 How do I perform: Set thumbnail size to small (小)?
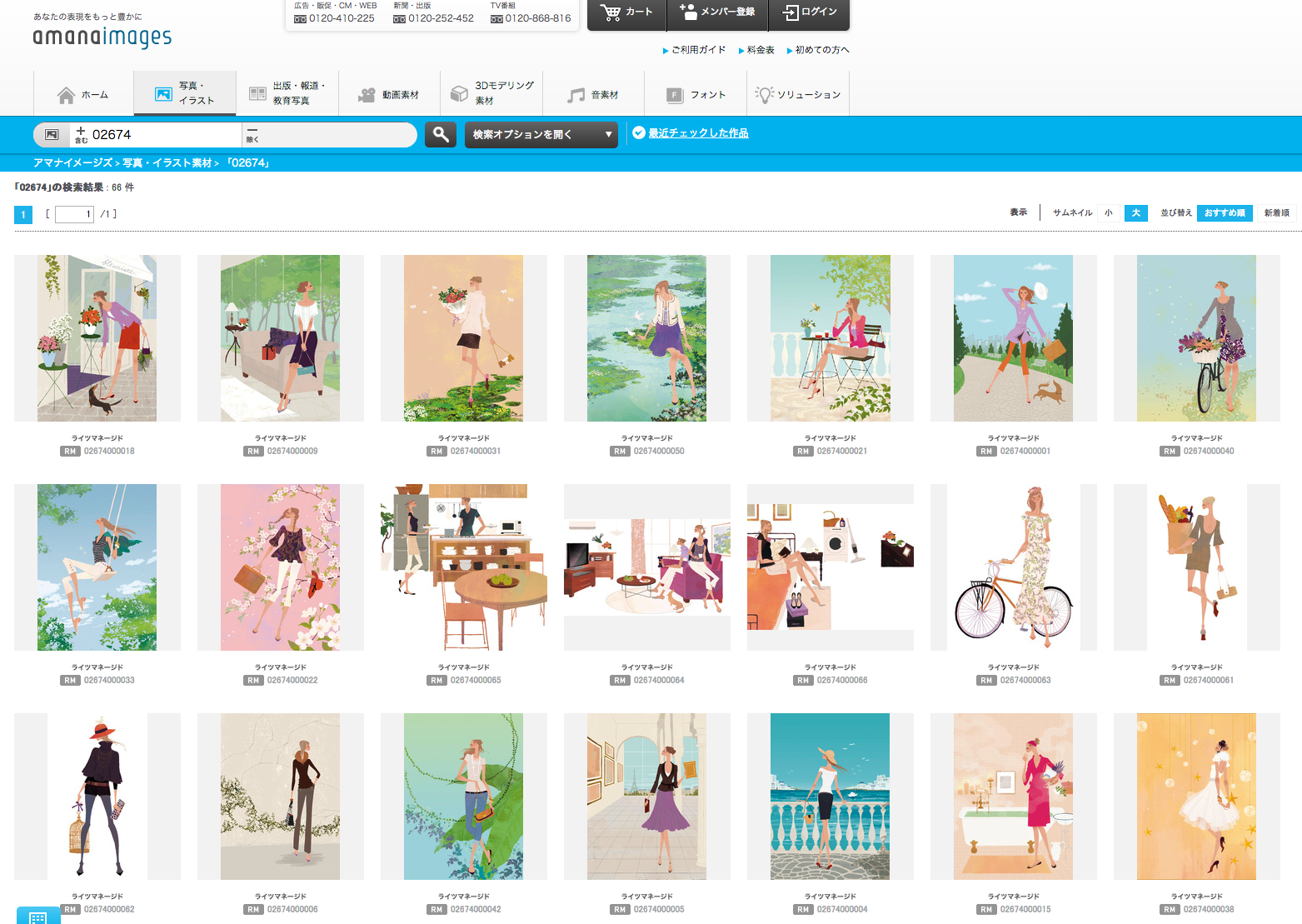click(1109, 212)
